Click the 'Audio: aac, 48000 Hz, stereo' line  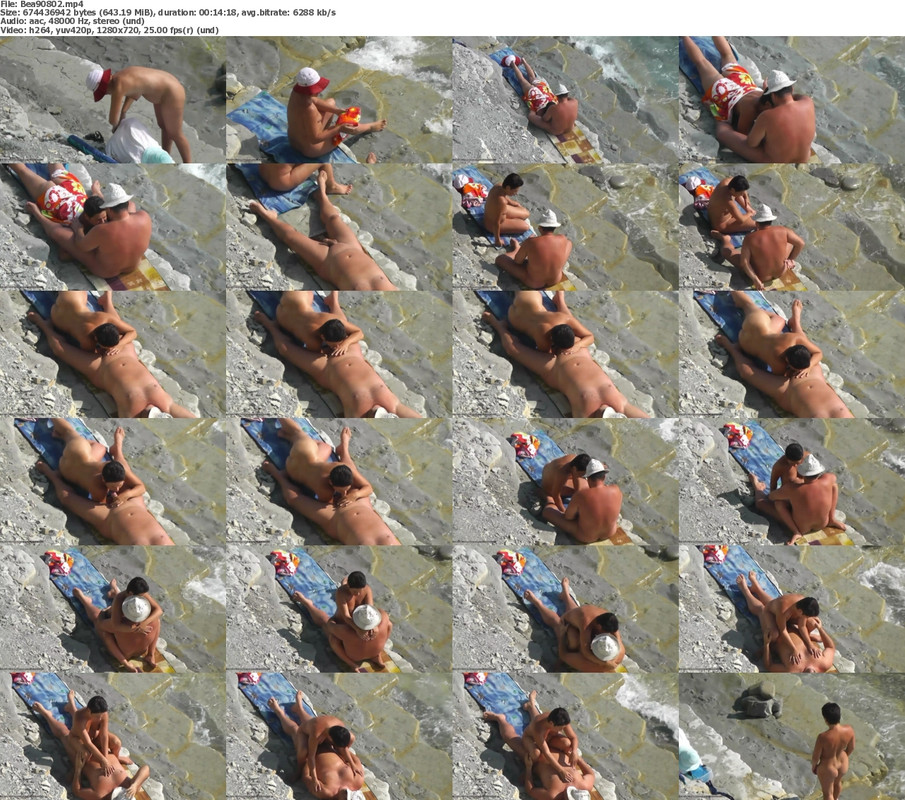72,21
